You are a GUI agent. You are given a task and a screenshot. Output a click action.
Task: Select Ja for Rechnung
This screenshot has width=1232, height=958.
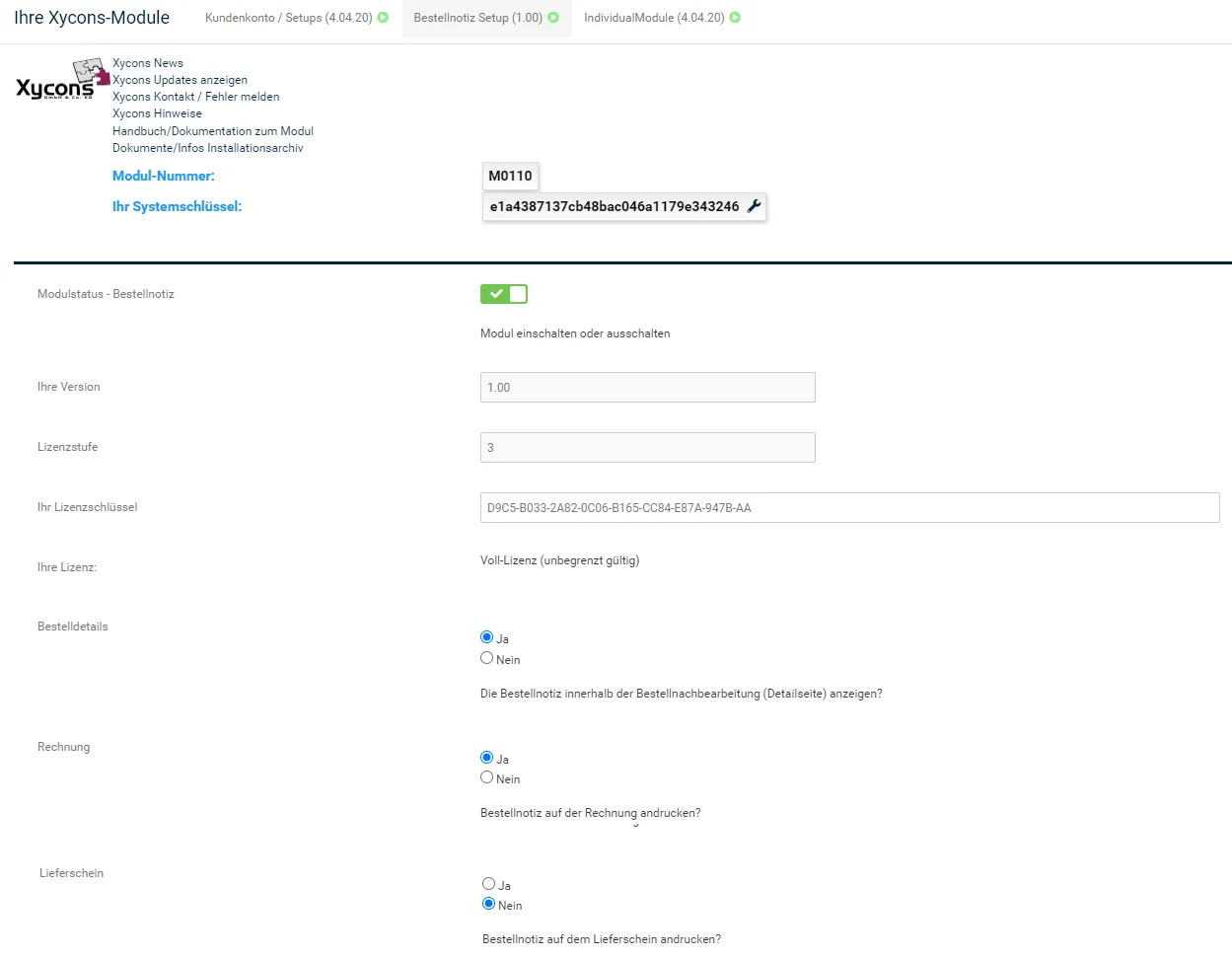(x=486, y=758)
